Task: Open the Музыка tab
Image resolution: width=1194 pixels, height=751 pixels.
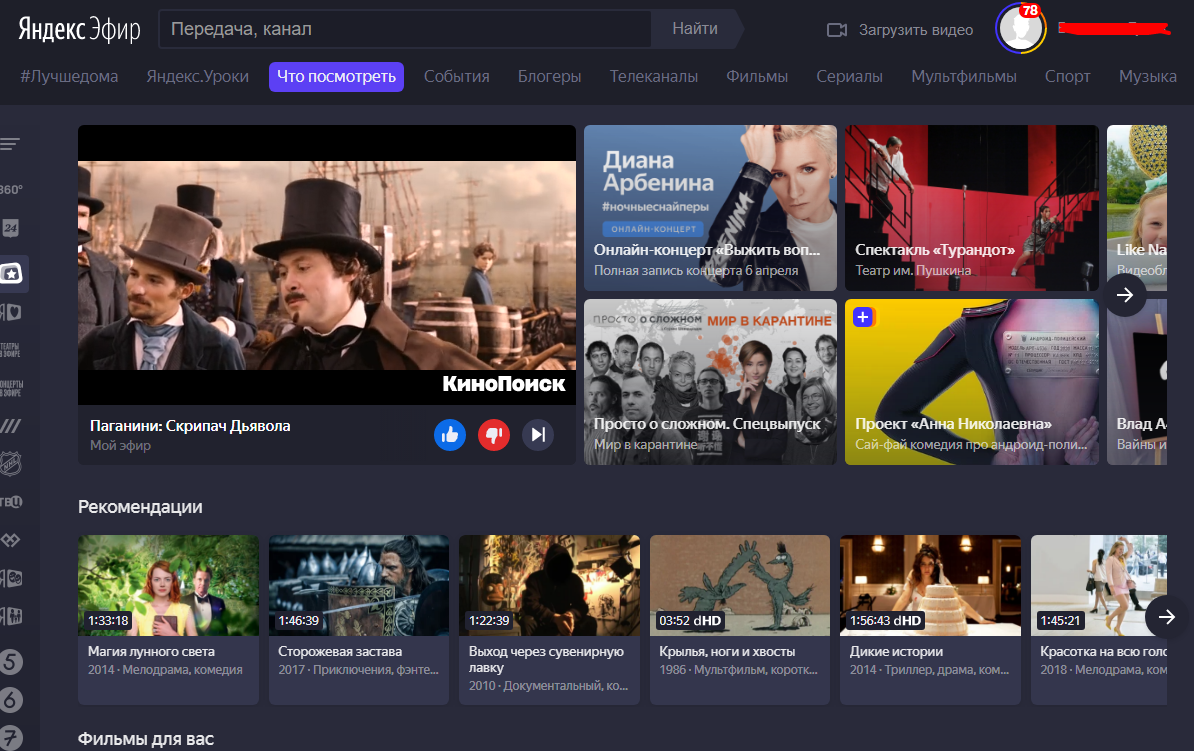Action: (1148, 76)
